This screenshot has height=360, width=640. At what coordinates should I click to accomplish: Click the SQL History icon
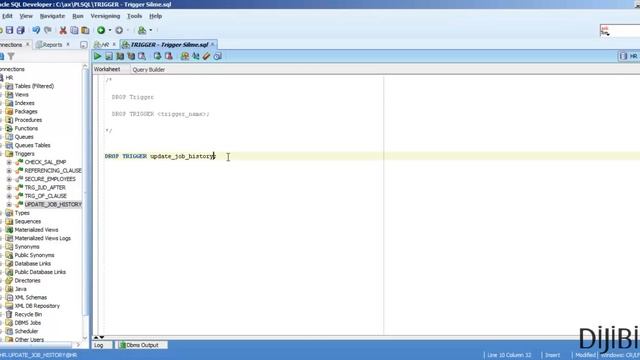click(218, 56)
